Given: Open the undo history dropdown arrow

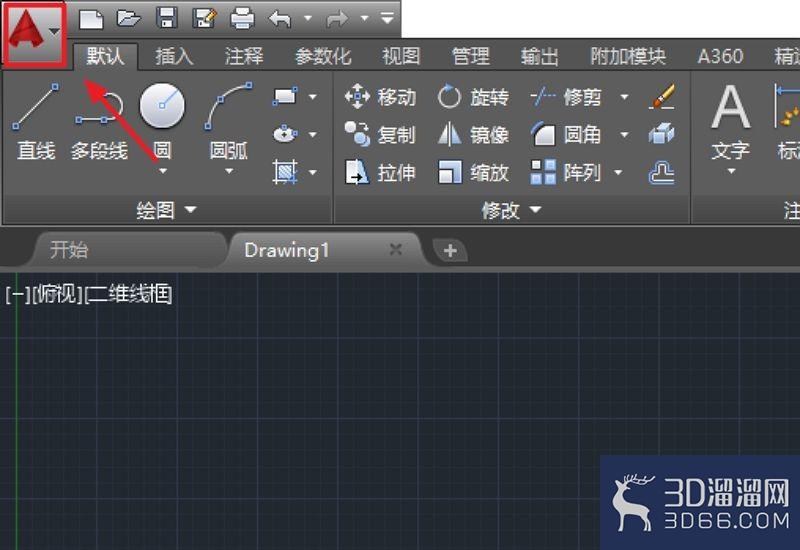Looking at the screenshot, I should (x=308, y=19).
